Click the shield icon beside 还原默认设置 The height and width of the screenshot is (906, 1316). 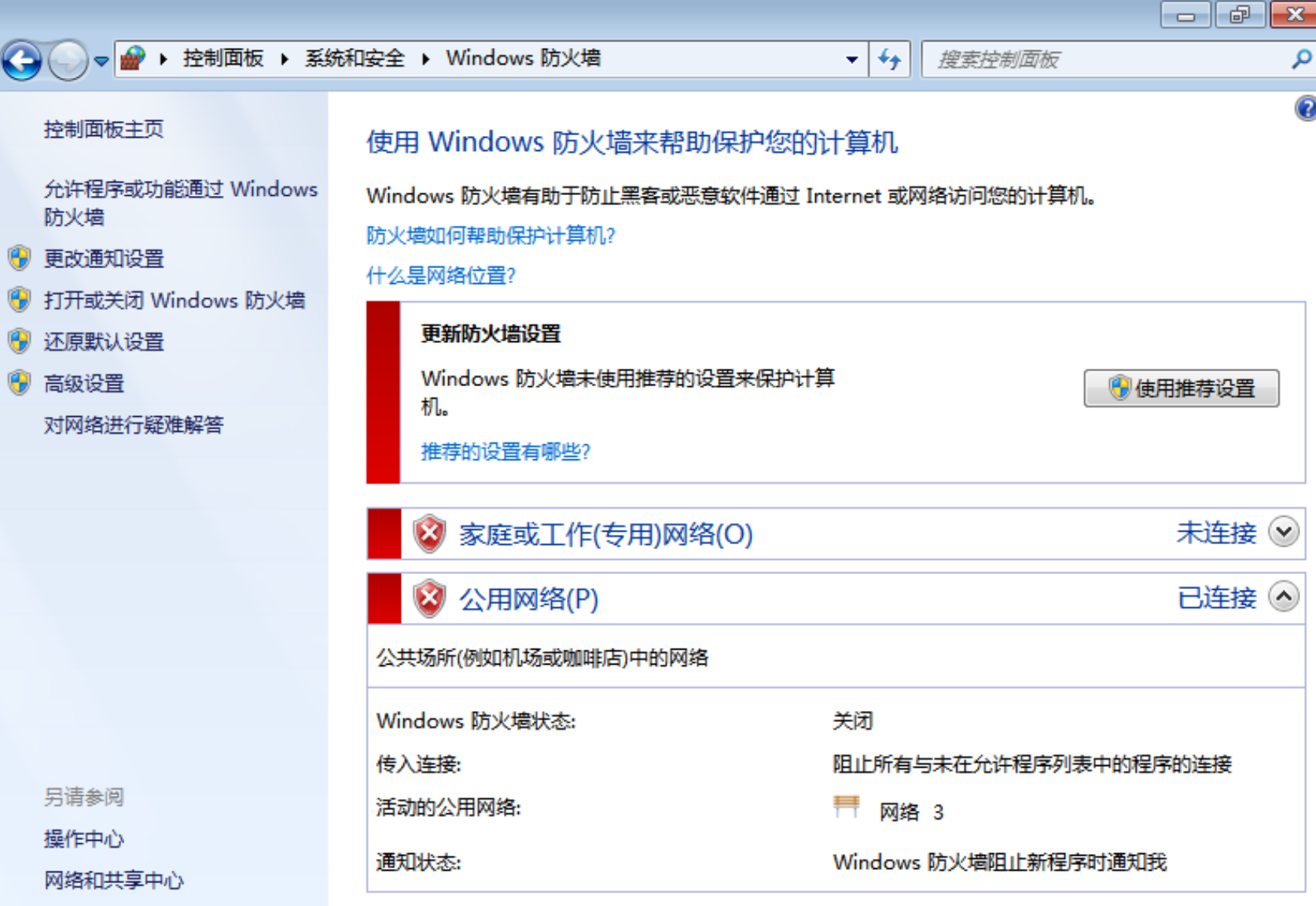pyautogui.click(x=20, y=341)
